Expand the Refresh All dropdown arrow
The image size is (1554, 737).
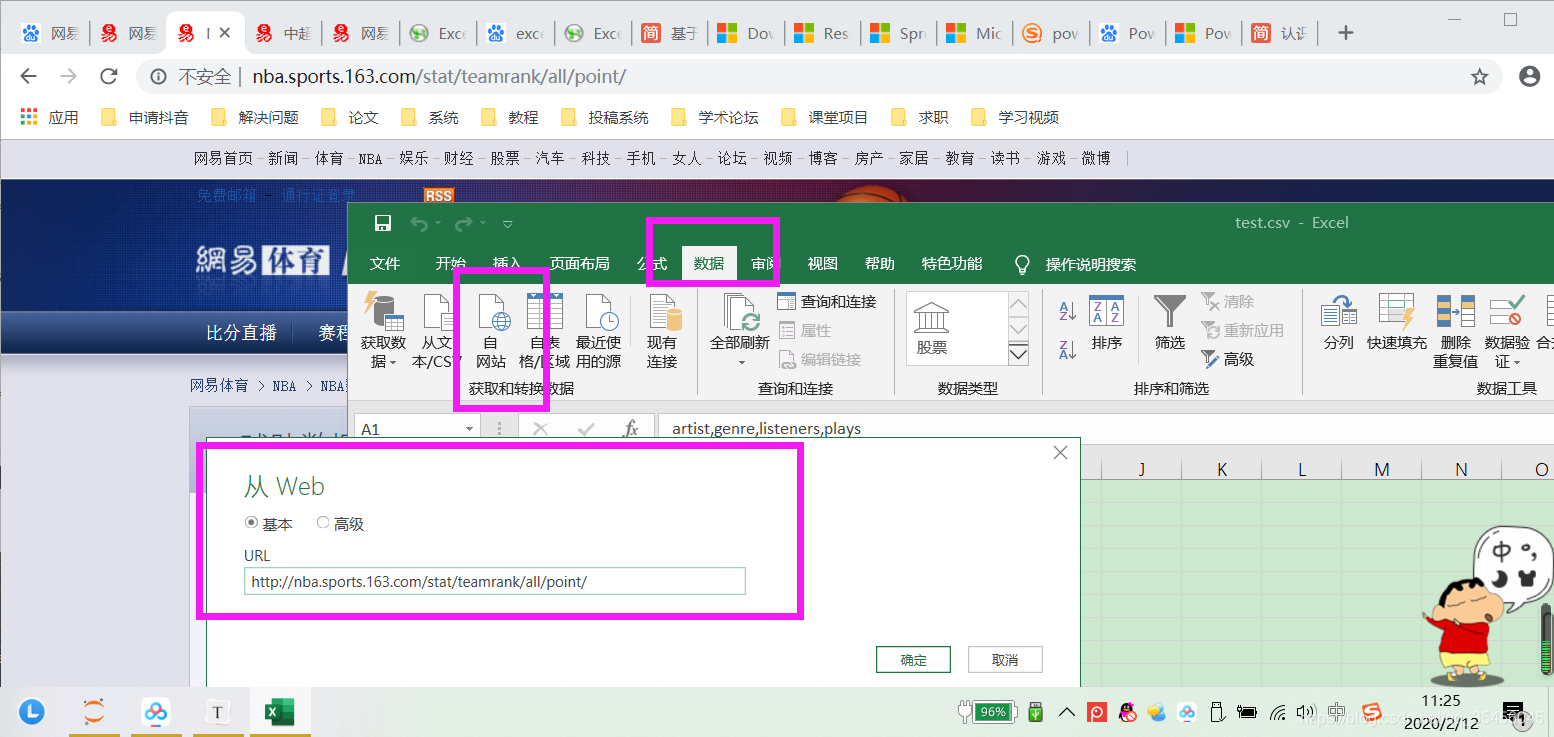tap(741, 363)
